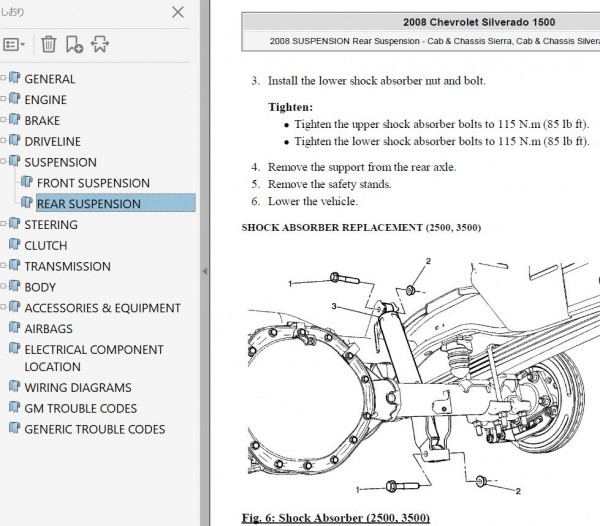Viewport: 600px width, 526px height.
Task: Click the Fig. 6: Shock Absorber caption
Action: pyautogui.click(x=336, y=518)
